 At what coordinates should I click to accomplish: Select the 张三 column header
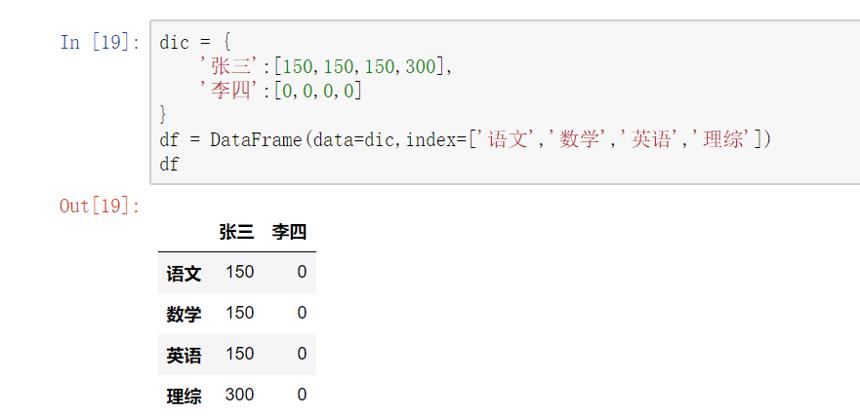point(236,232)
